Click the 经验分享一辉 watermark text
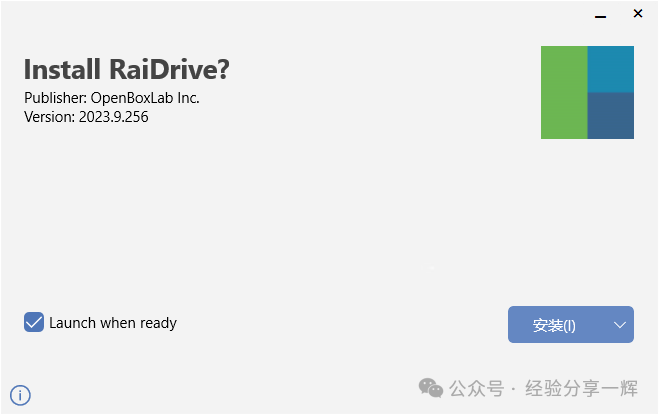Image resolution: width=659 pixels, height=415 pixels. (x=581, y=388)
